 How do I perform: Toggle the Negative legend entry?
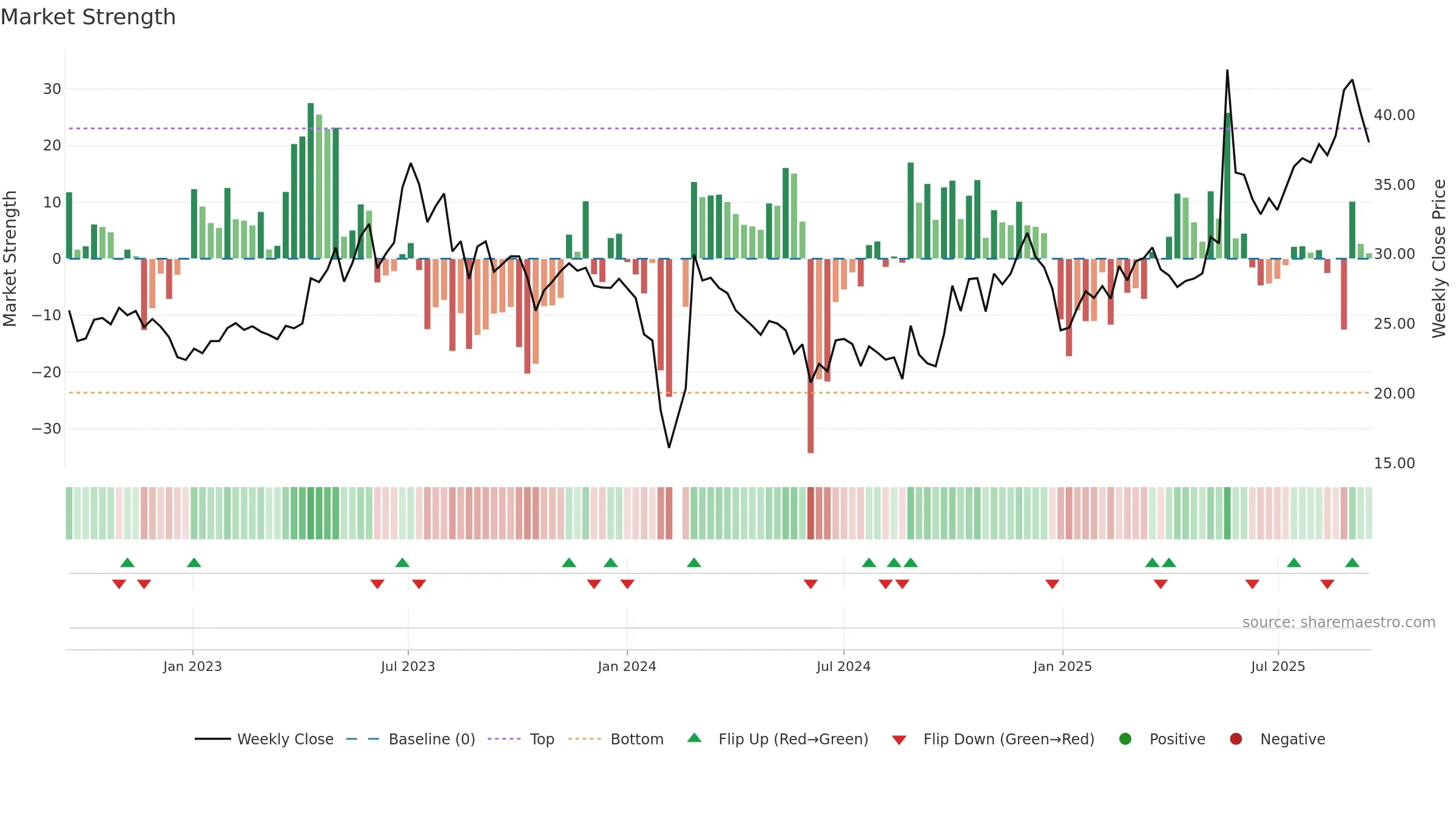(1277, 739)
